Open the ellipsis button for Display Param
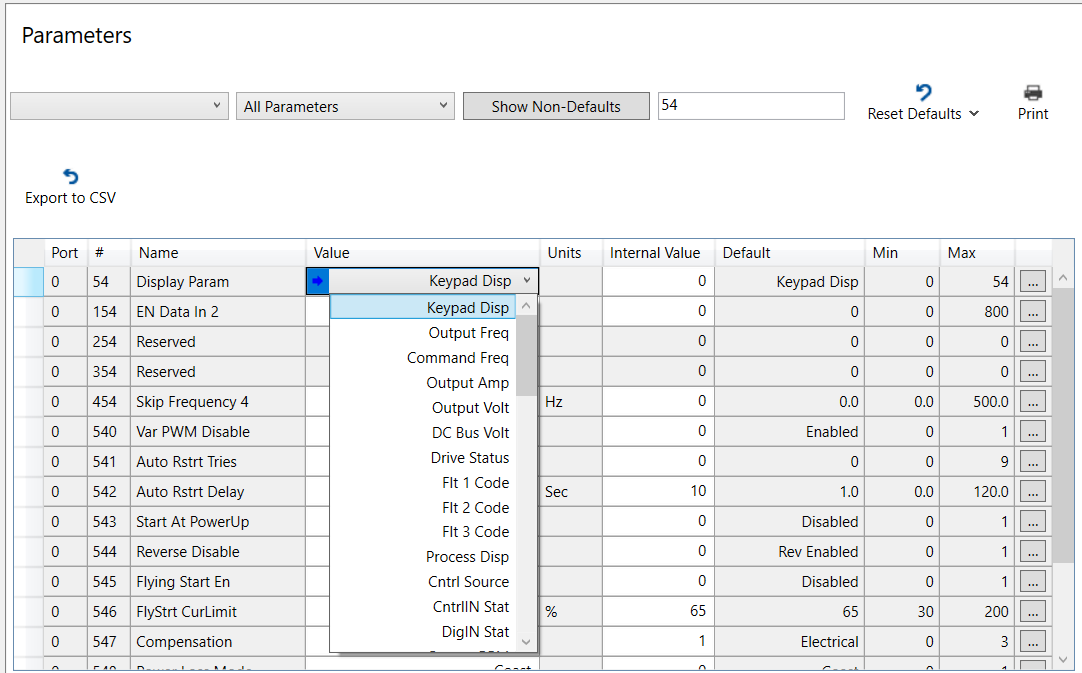The width and height of the screenshot is (1082, 673). pos(1032,282)
